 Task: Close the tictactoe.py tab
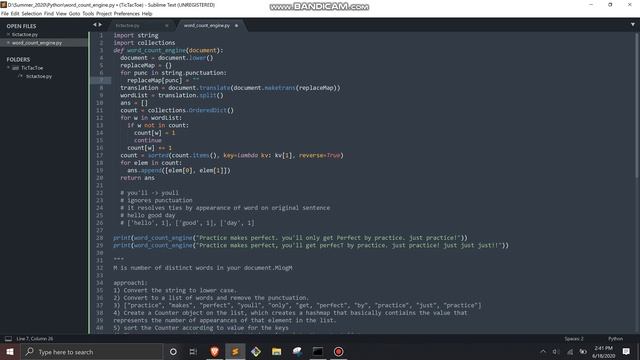point(167,25)
